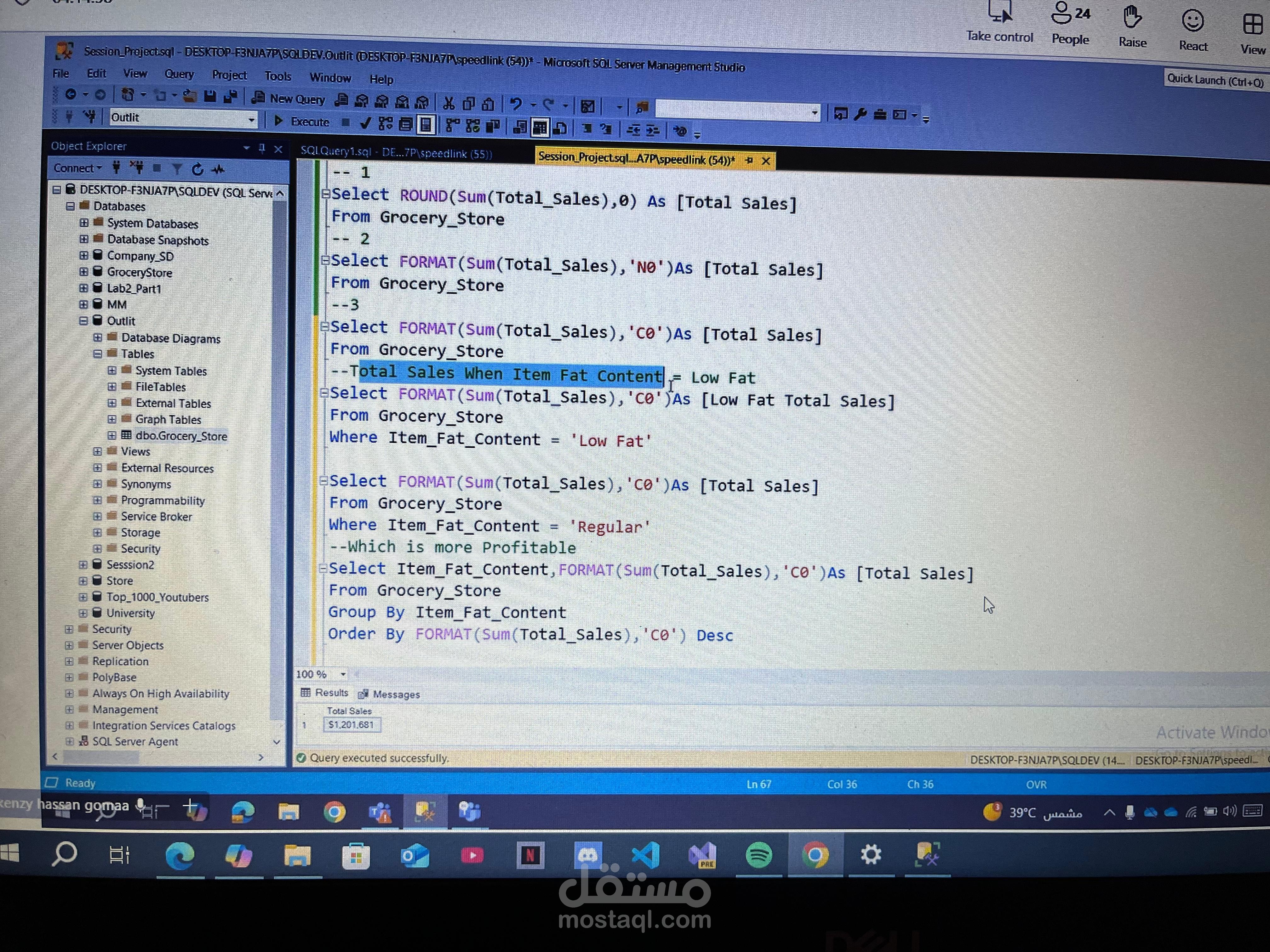
Task: Click the Raise hand button
Action: (1132, 27)
